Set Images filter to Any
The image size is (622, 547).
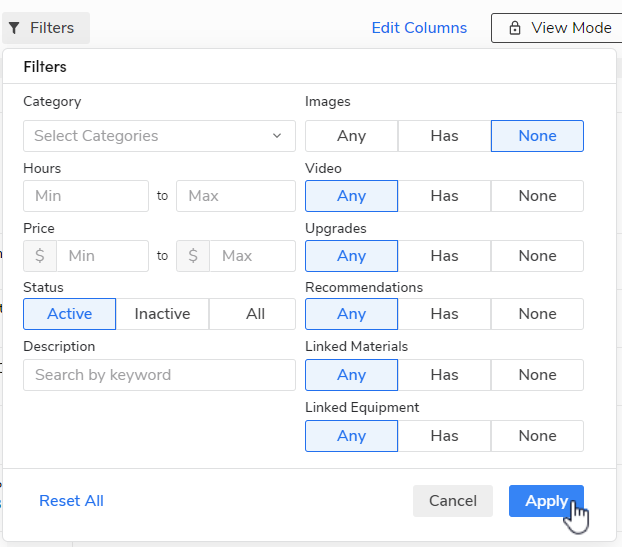351,136
